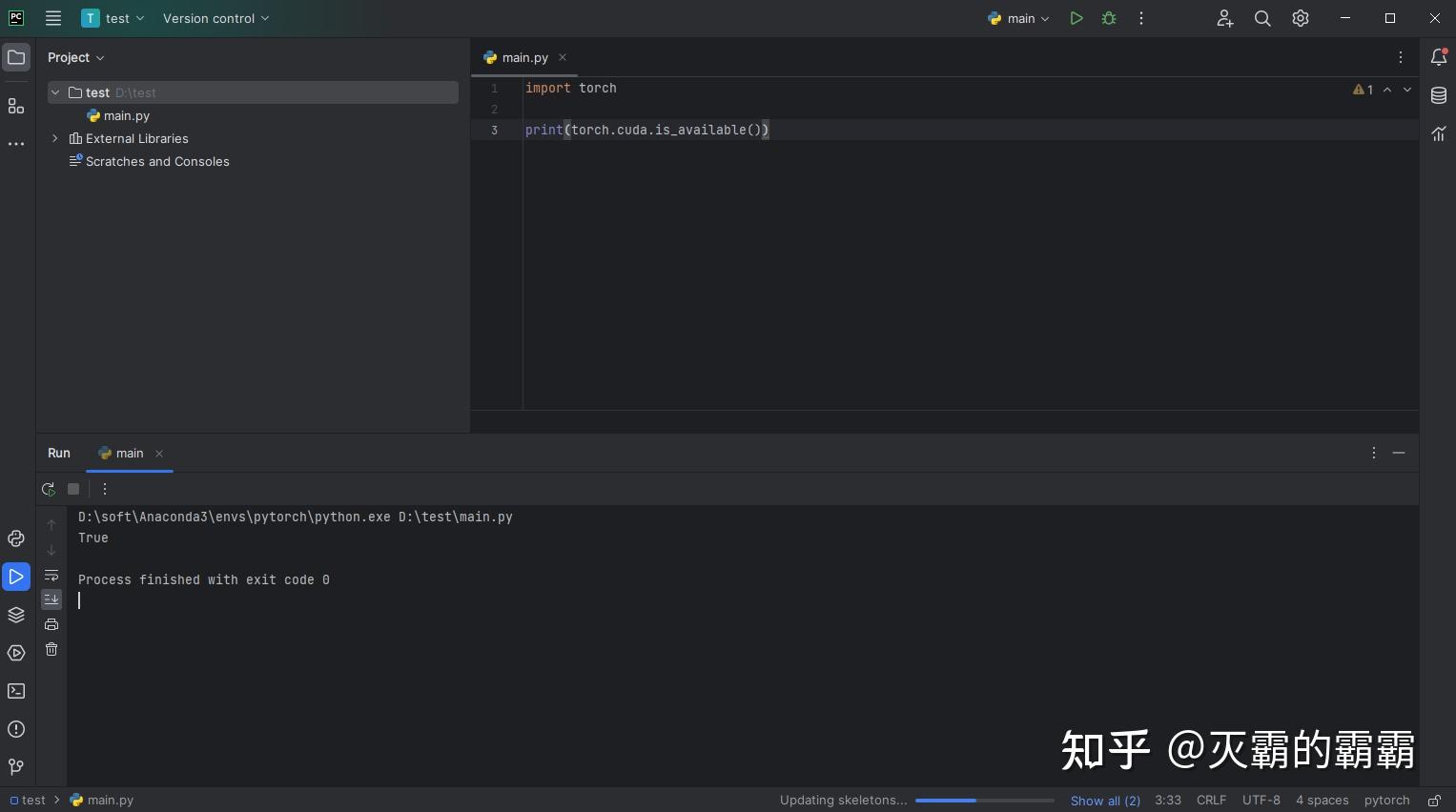Open more run actions menu
Viewport: 1456px width, 812px height.
tap(1141, 18)
